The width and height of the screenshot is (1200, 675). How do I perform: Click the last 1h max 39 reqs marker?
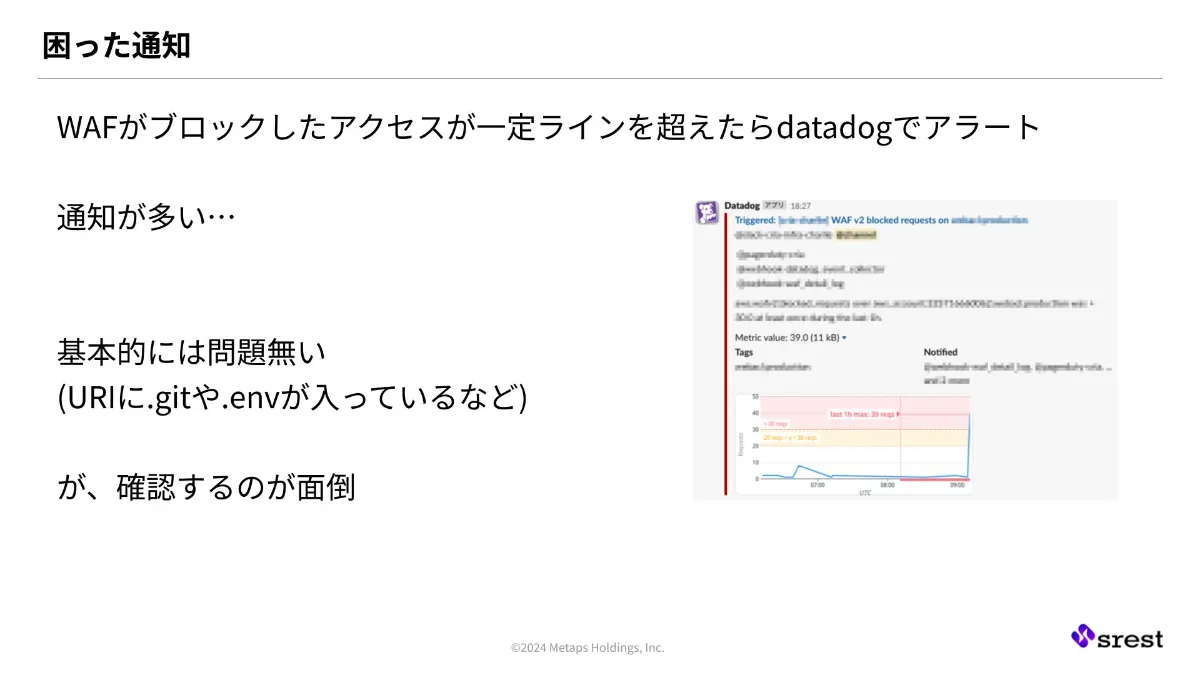click(x=864, y=414)
